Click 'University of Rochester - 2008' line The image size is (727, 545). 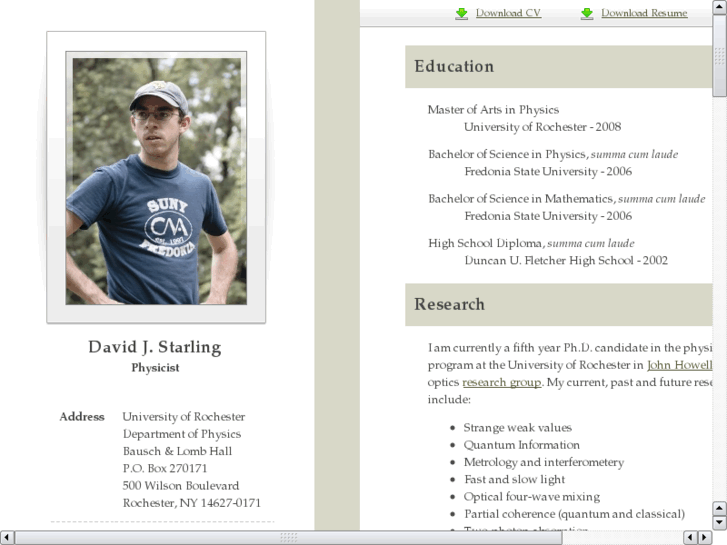tap(542, 127)
